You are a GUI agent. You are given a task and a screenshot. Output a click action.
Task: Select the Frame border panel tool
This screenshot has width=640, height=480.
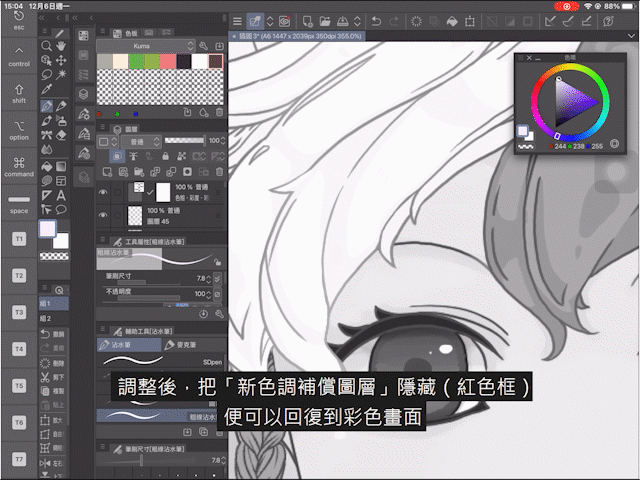pos(61,181)
